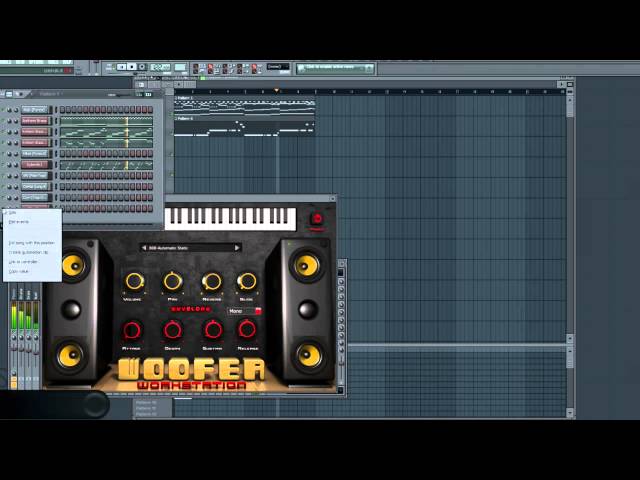Click the playlist toolbar play icon
640x480 pixels.
[x=179, y=84]
